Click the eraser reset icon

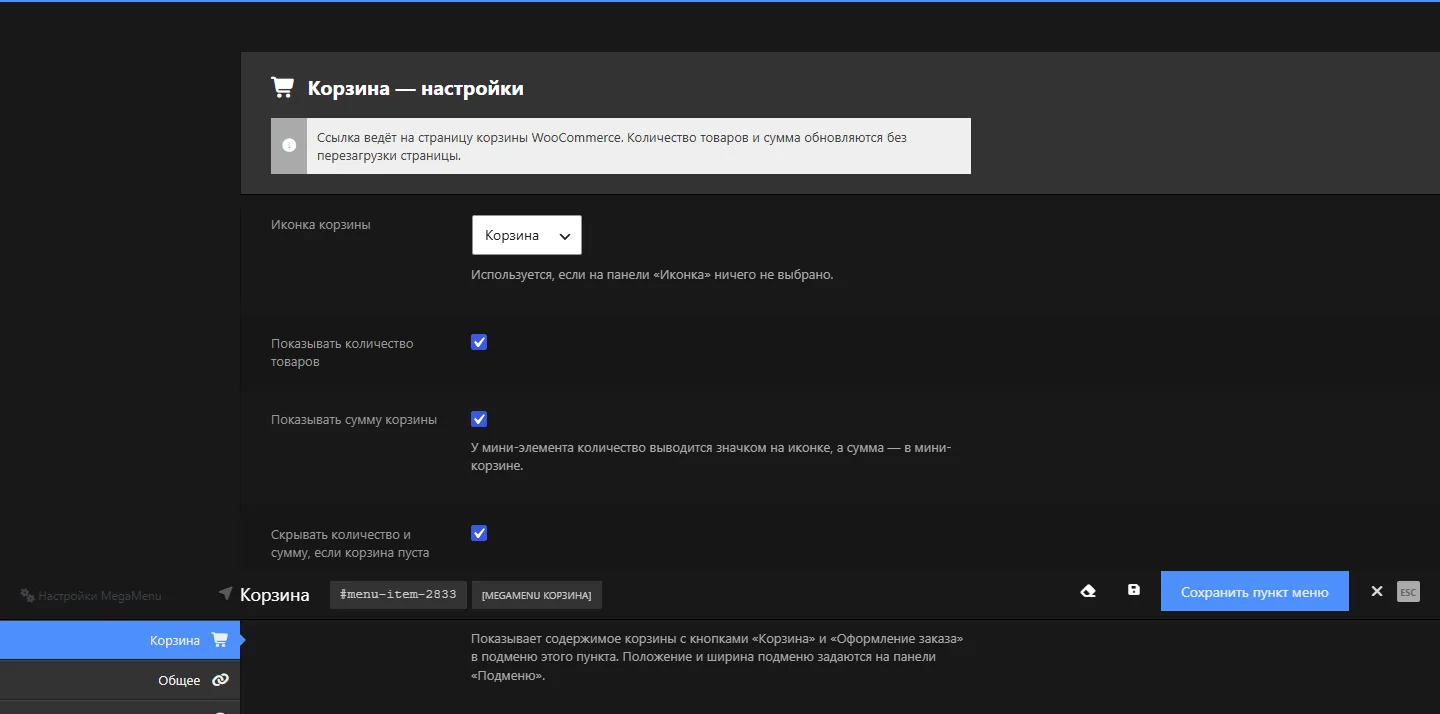(1089, 591)
